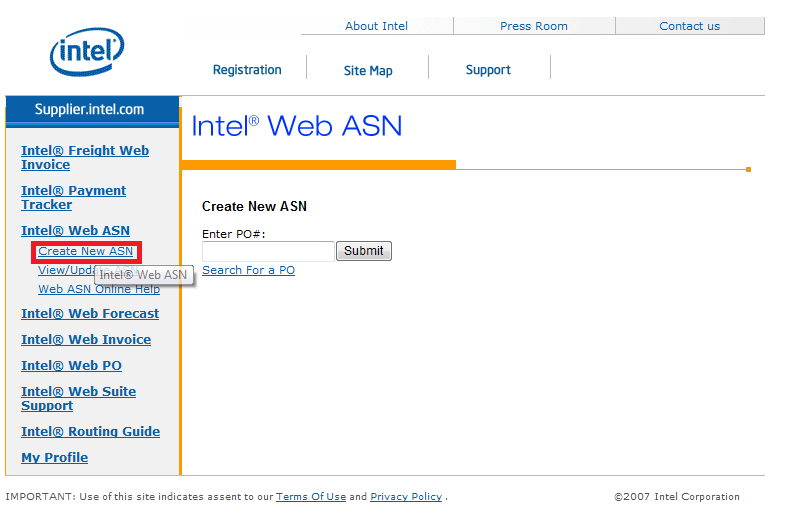Follow the Search For a PO link
This screenshot has height=521, width=795.
click(x=248, y=270)
